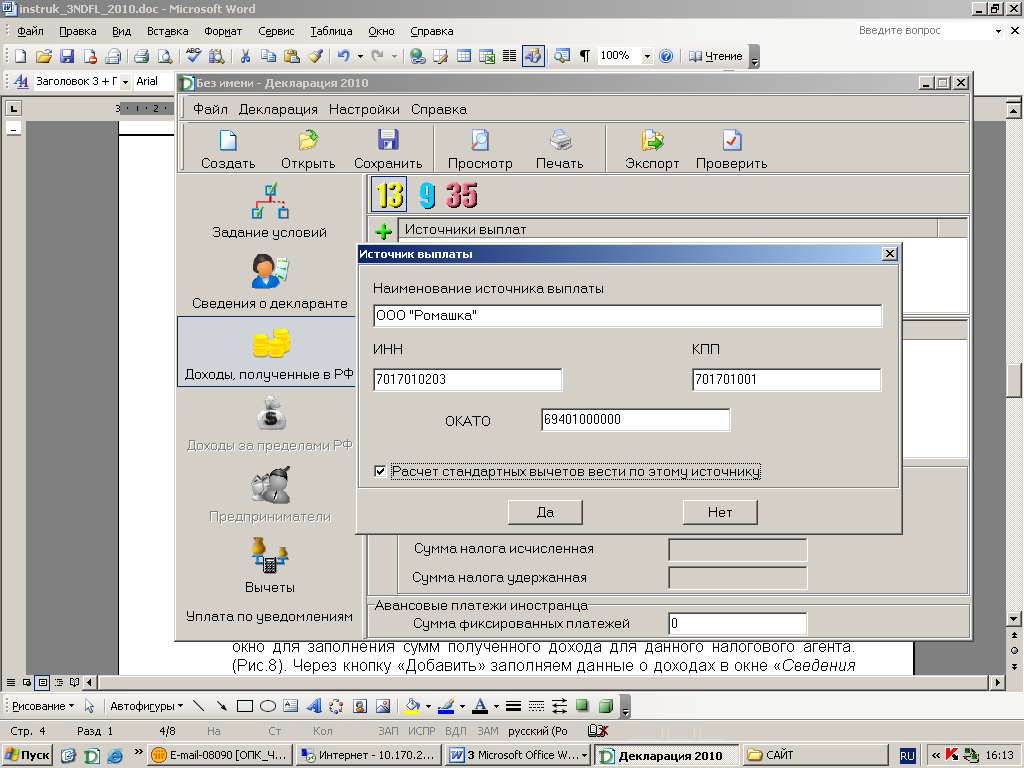Switch to E-mail-08090 taskbar button
Viewport: 1024px width, 768px height.
pos(219,755)
